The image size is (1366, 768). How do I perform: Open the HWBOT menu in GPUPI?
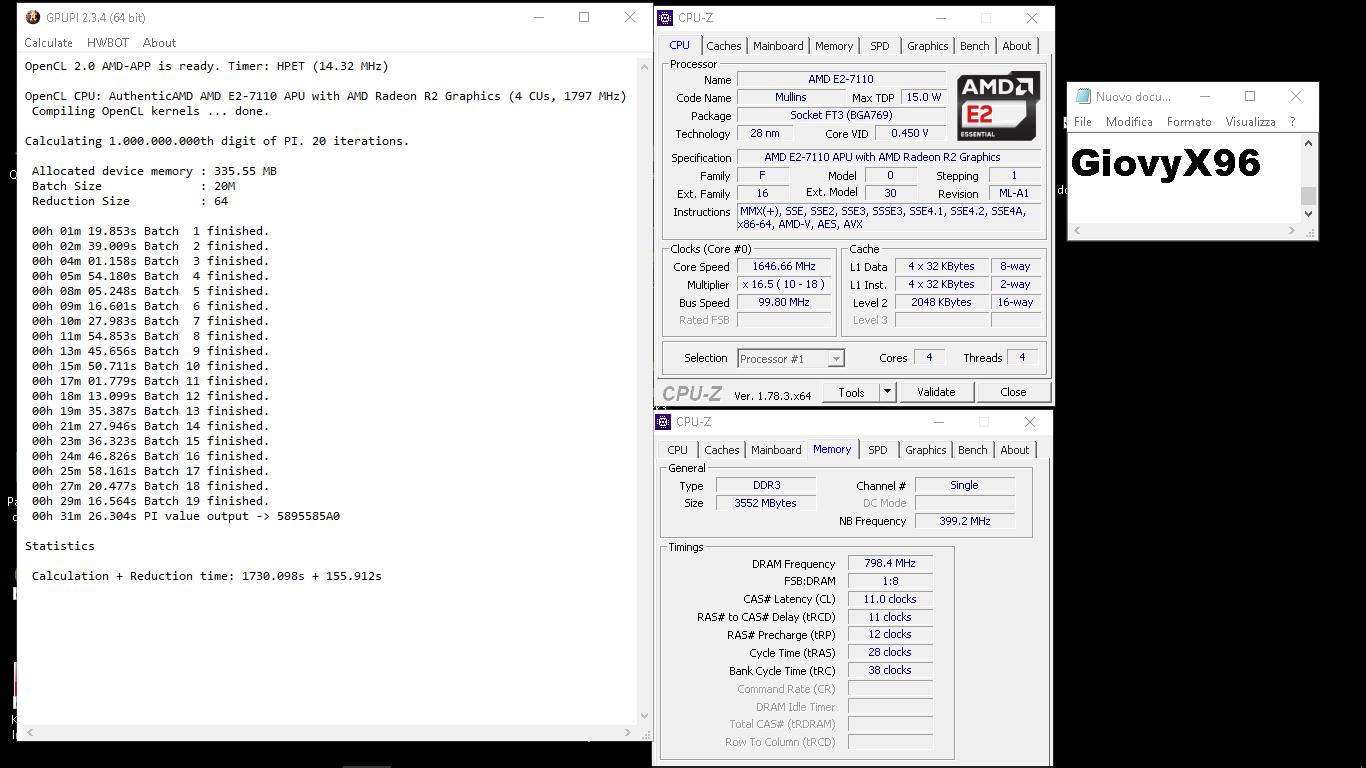(108, 43)
